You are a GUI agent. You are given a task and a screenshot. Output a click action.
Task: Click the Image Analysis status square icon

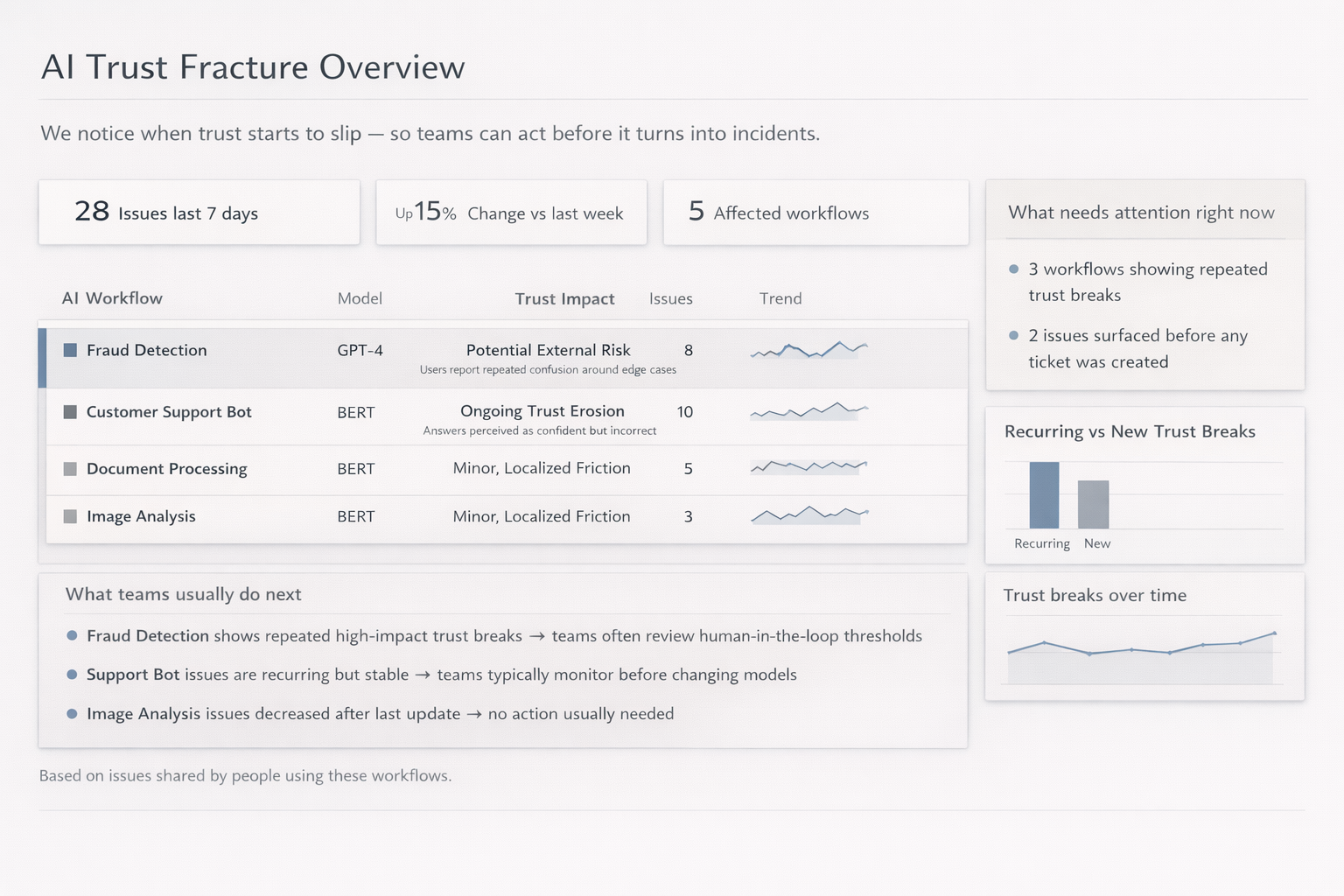click(70, 516)
